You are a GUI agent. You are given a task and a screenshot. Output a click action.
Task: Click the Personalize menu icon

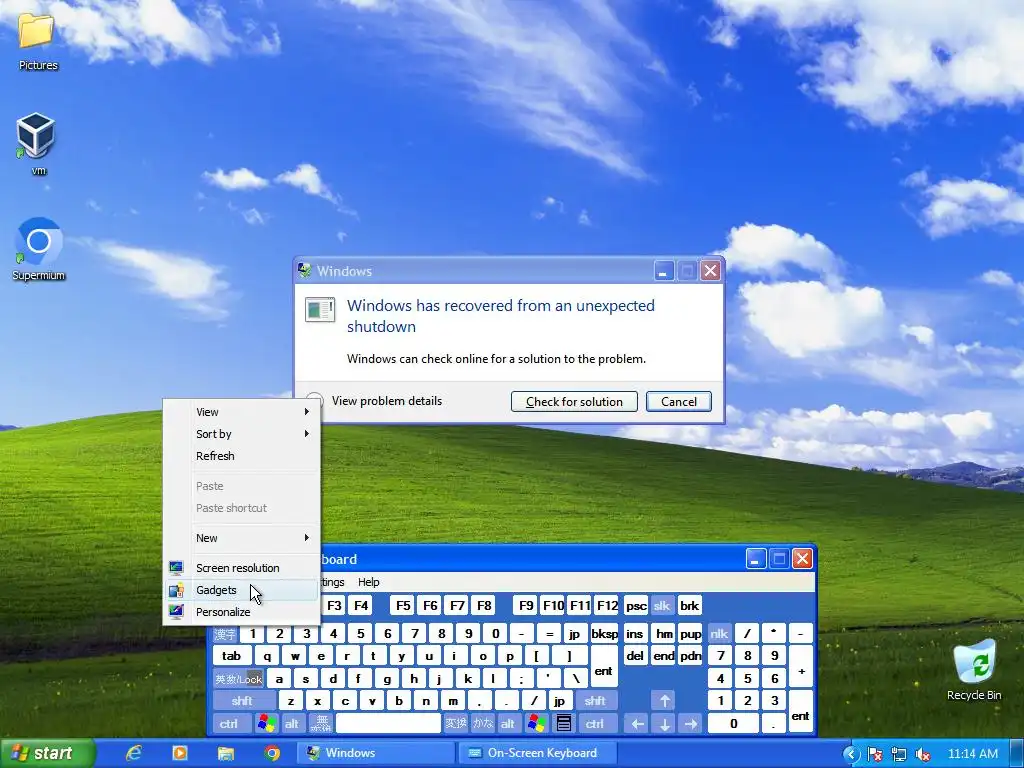click(176, 612)
